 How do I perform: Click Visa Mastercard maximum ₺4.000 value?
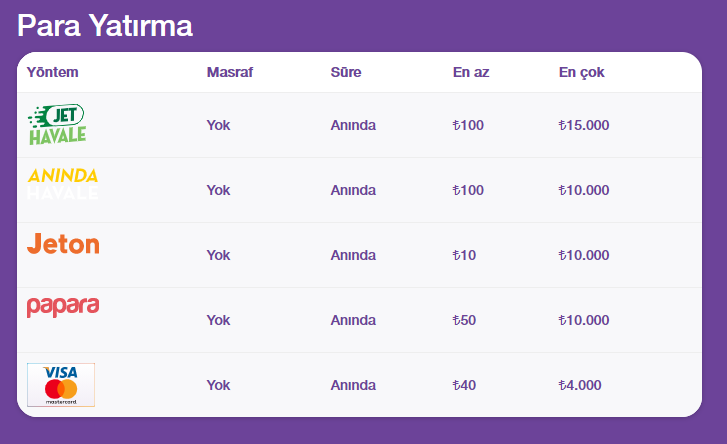coord(580,385)
